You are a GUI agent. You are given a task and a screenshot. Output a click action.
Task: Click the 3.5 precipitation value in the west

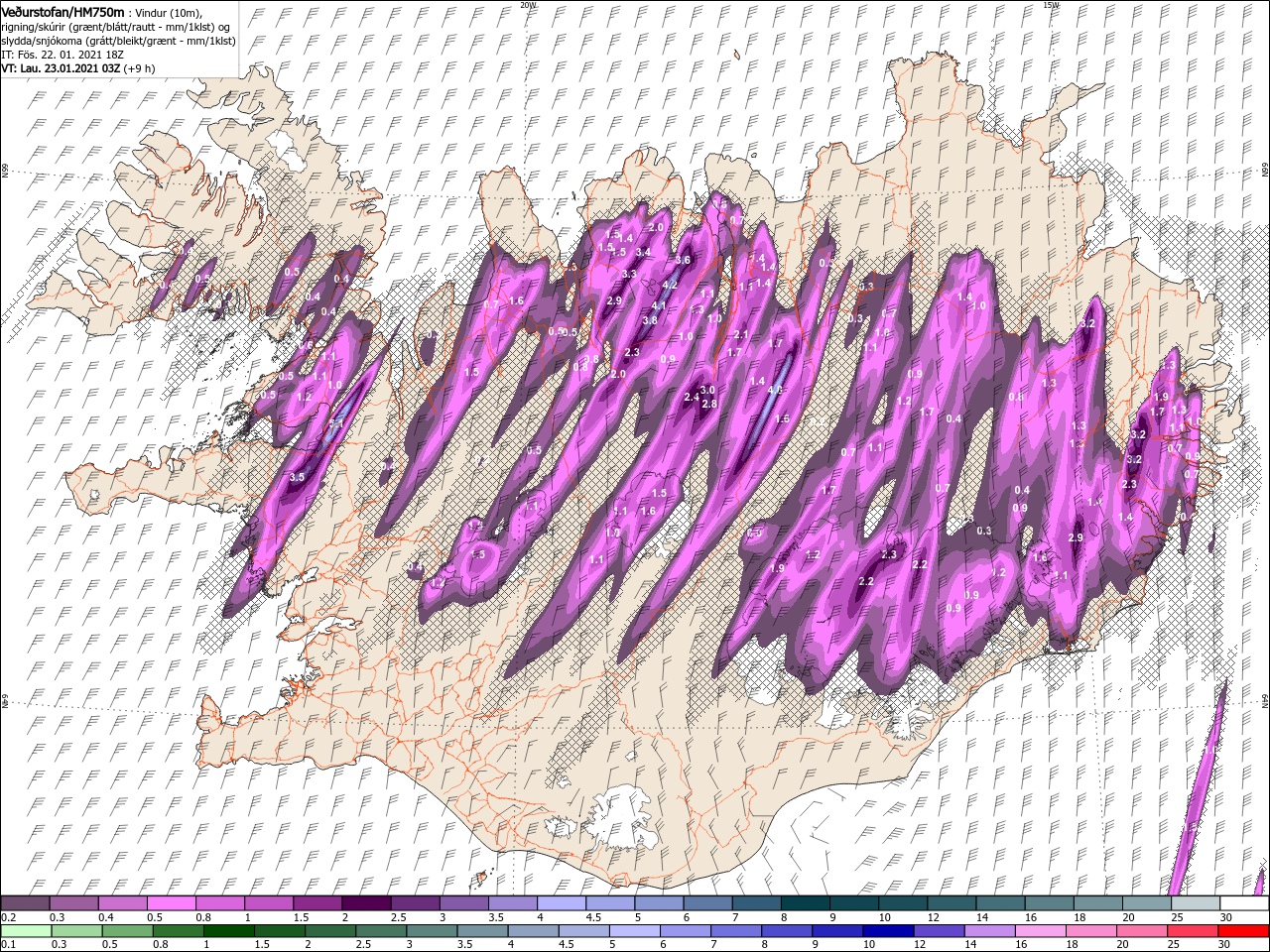pos(297,477)
